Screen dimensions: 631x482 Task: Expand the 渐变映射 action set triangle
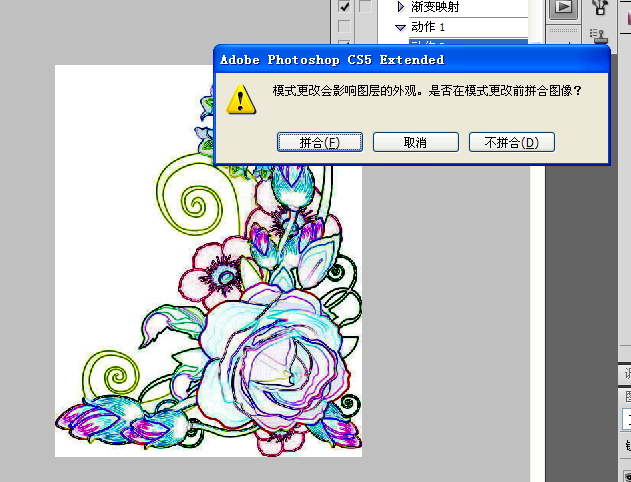400,6
